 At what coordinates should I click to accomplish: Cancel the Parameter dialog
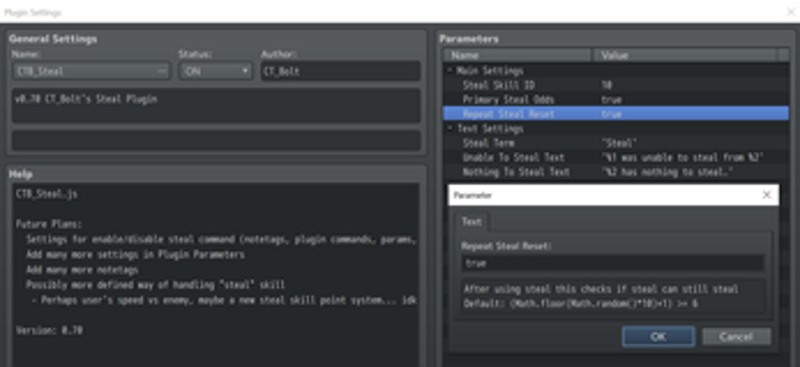736,336
